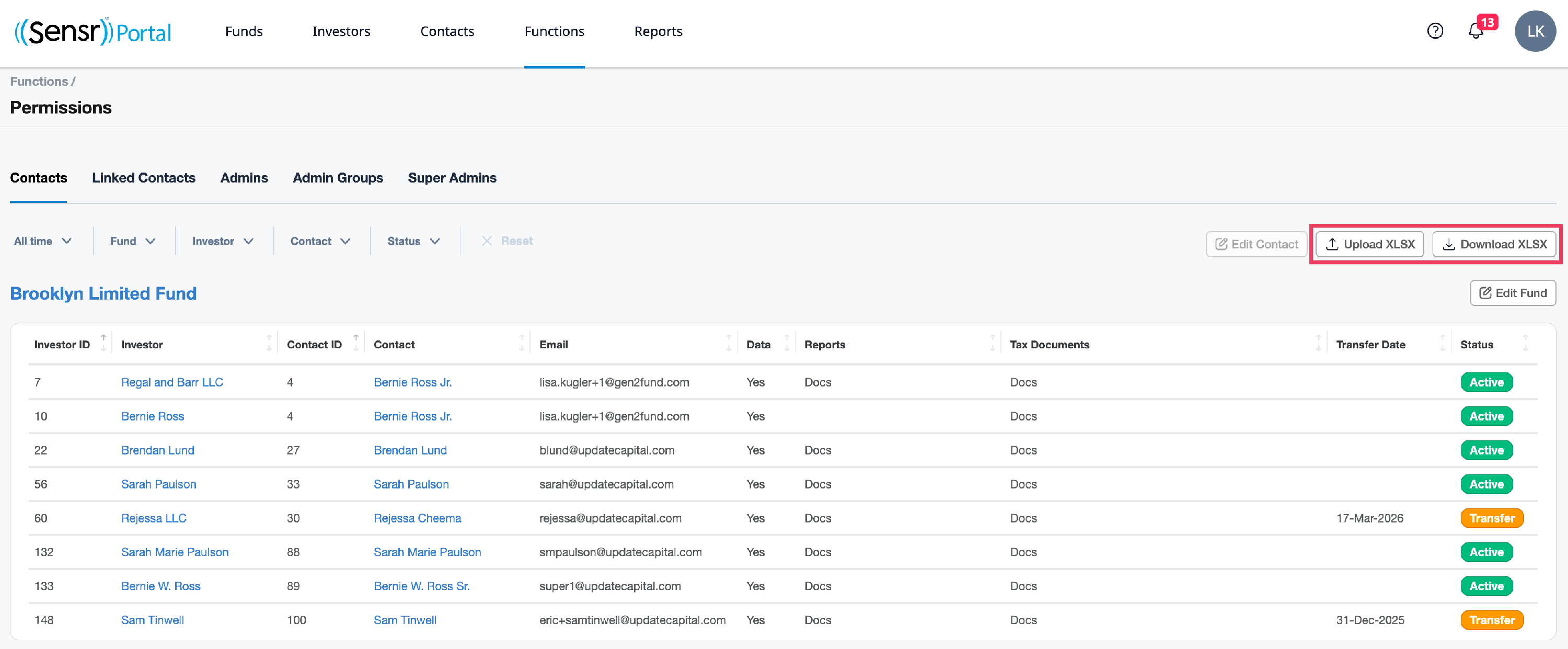The image size is (1568, 649).
Task: Switch to the Super Admins tab
Action: pos(452,178)
